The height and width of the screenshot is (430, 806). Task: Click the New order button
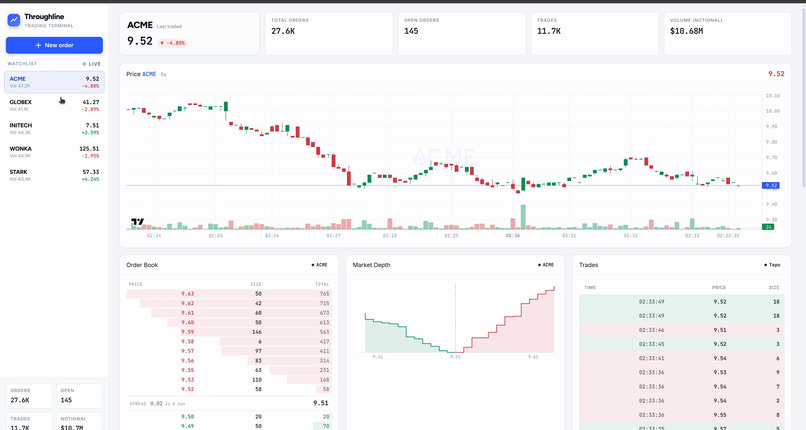click(x=54, y=45)
